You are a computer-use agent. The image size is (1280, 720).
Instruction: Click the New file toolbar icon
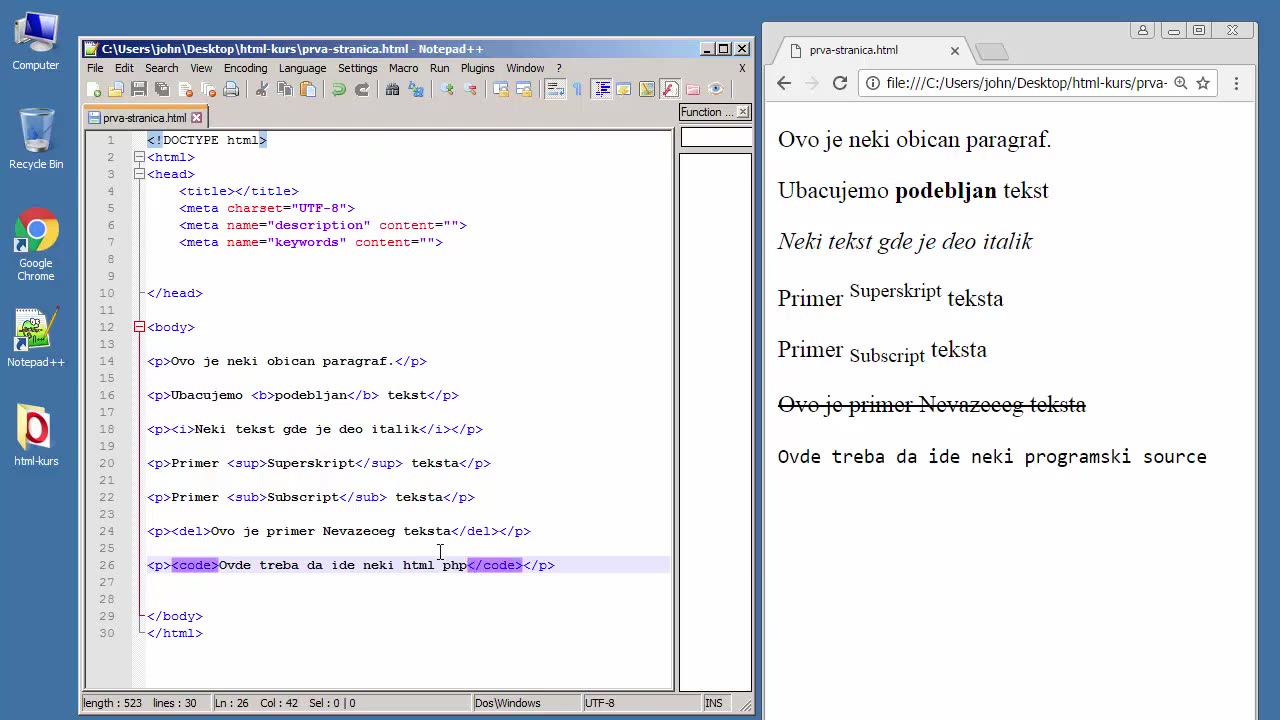click(93, 89)
